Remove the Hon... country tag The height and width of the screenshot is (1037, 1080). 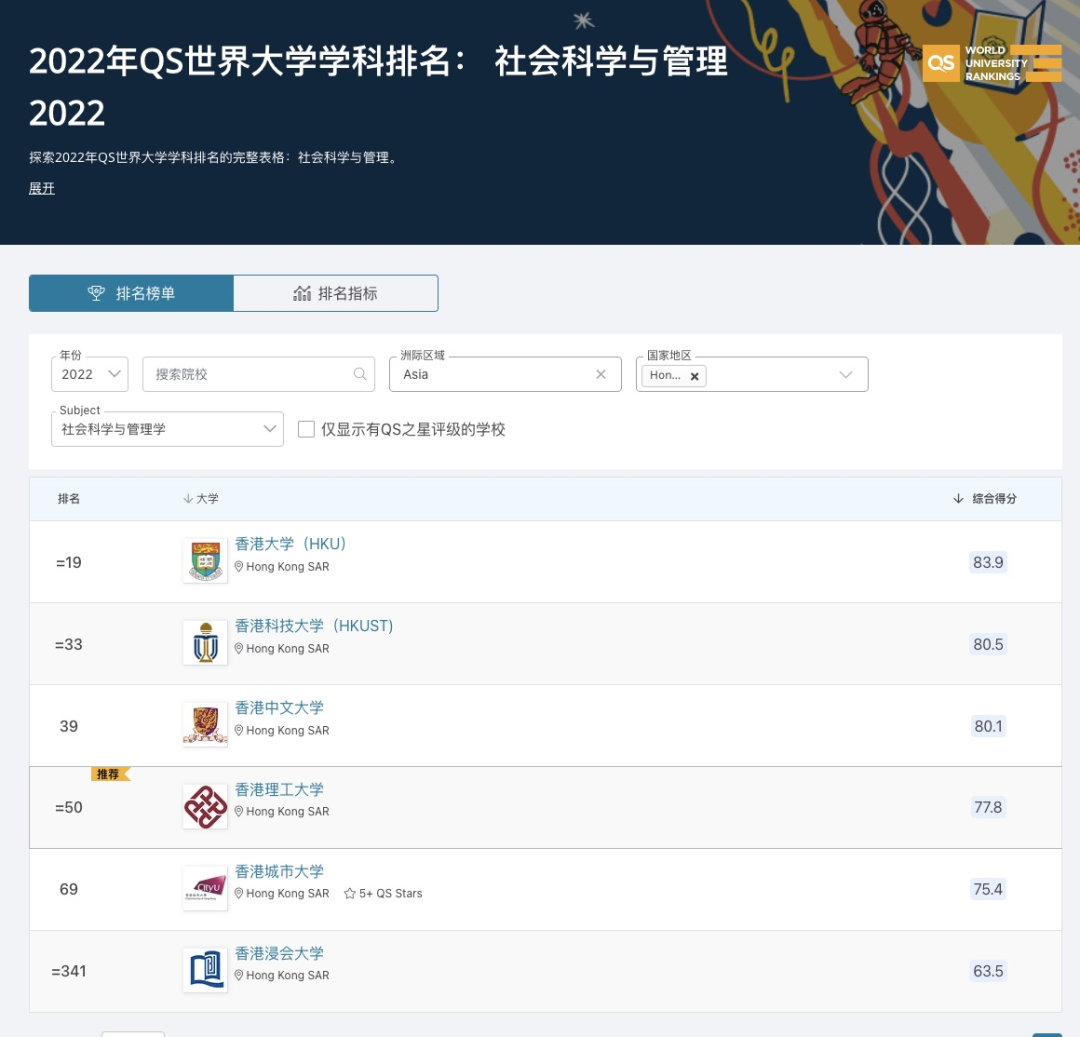click(x=694, y=376)
